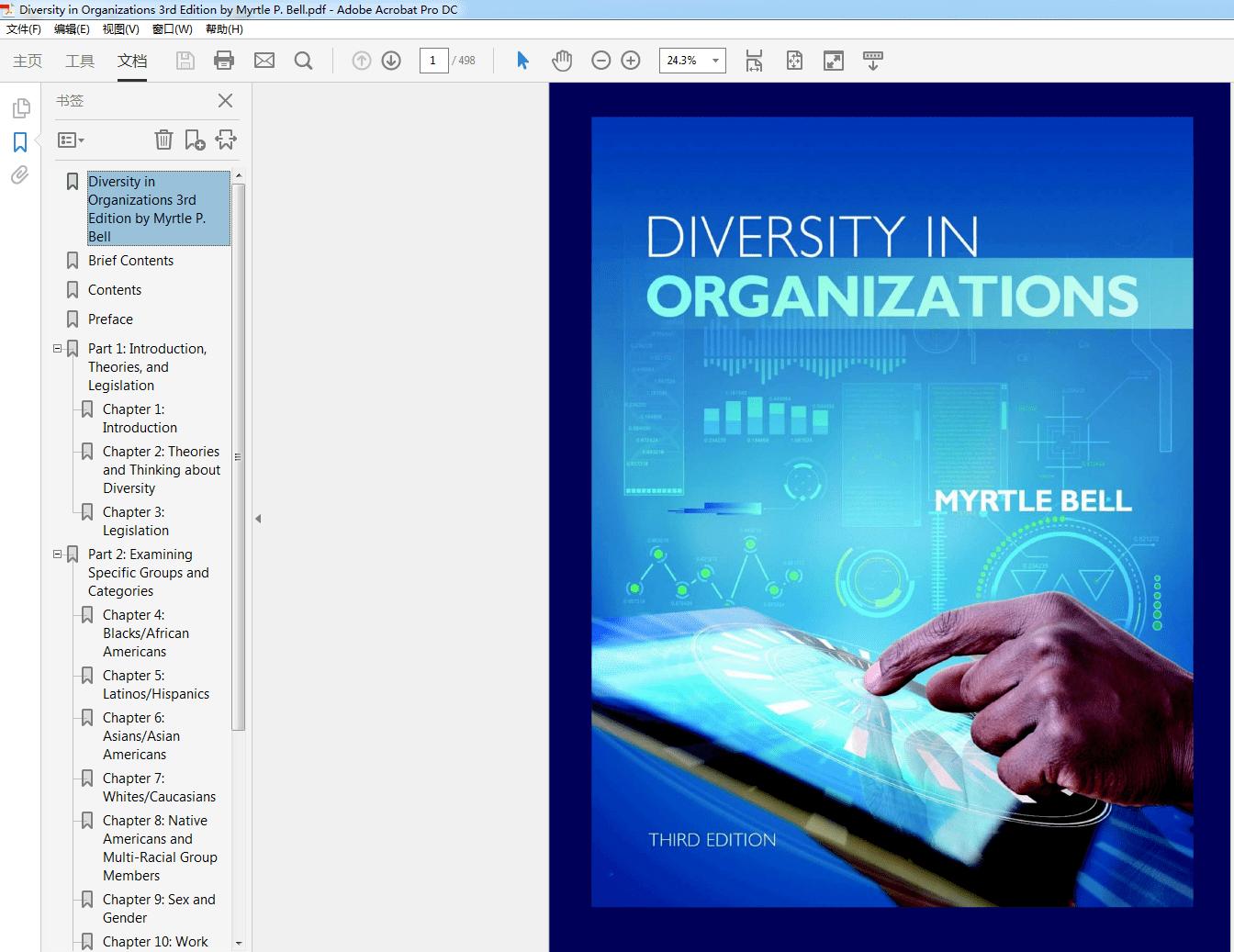Open the search magnifier tool

(303, 61)
